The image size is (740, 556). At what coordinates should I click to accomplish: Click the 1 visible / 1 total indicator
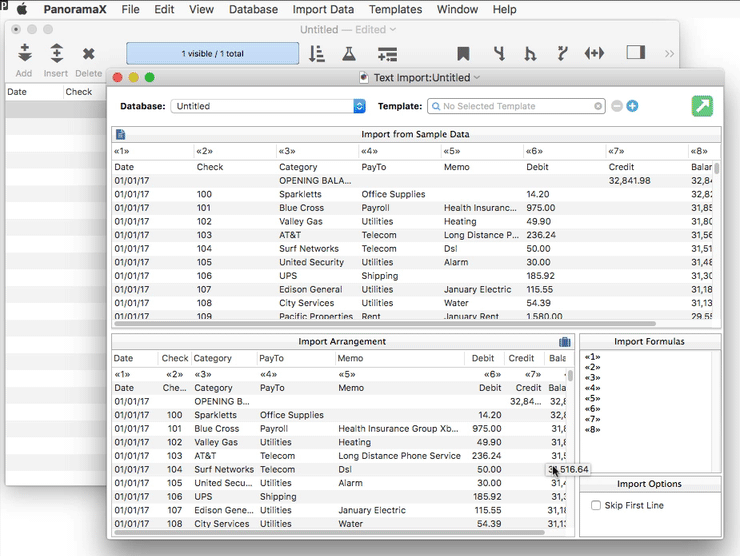point(212,54)
